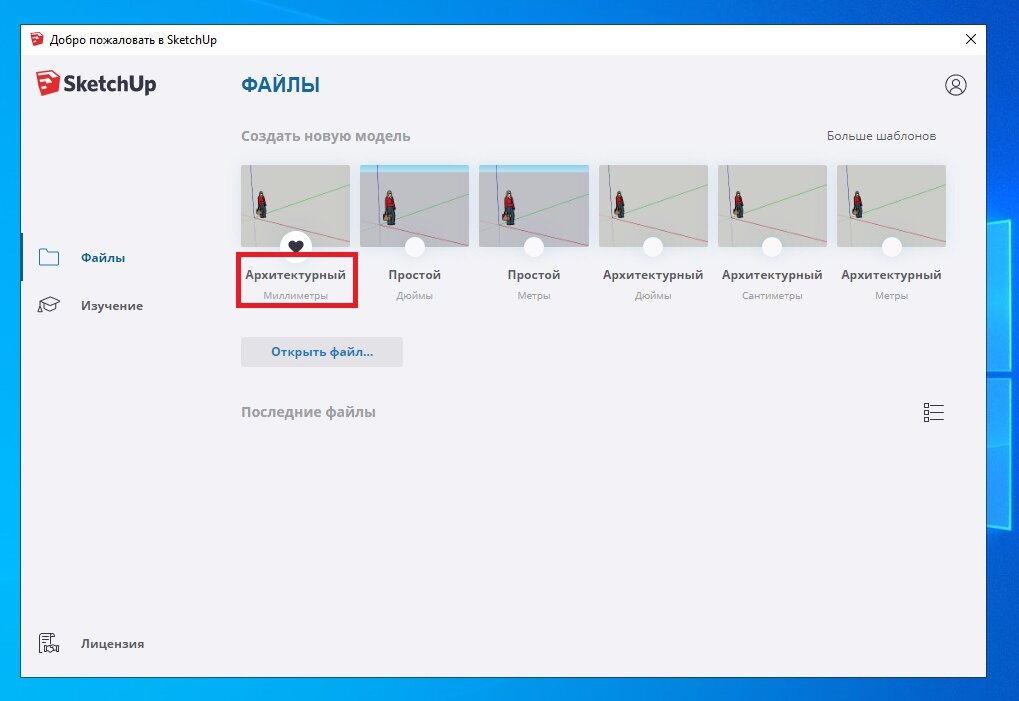Select the Простой Дюймы template thumbnail
Image resolution: width=1019 pixels, height=701 pixels.
click(415, 206)
